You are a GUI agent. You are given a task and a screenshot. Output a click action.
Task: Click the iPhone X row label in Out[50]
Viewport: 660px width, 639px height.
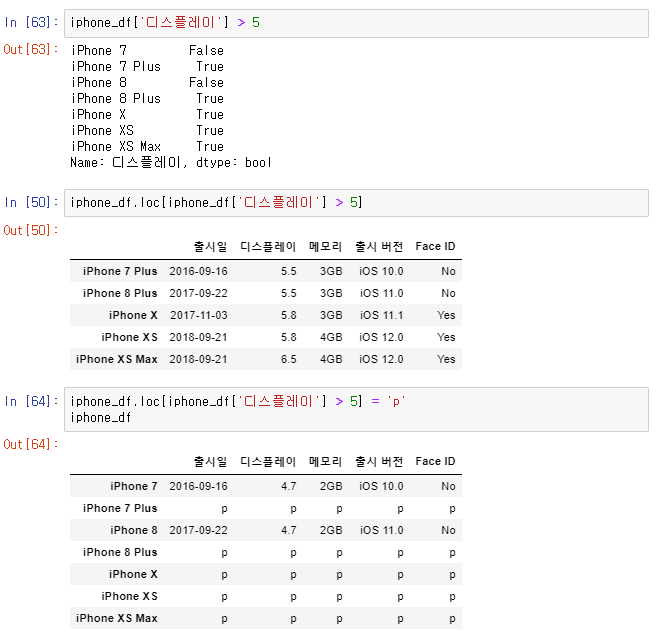click(x=133, y=315)
